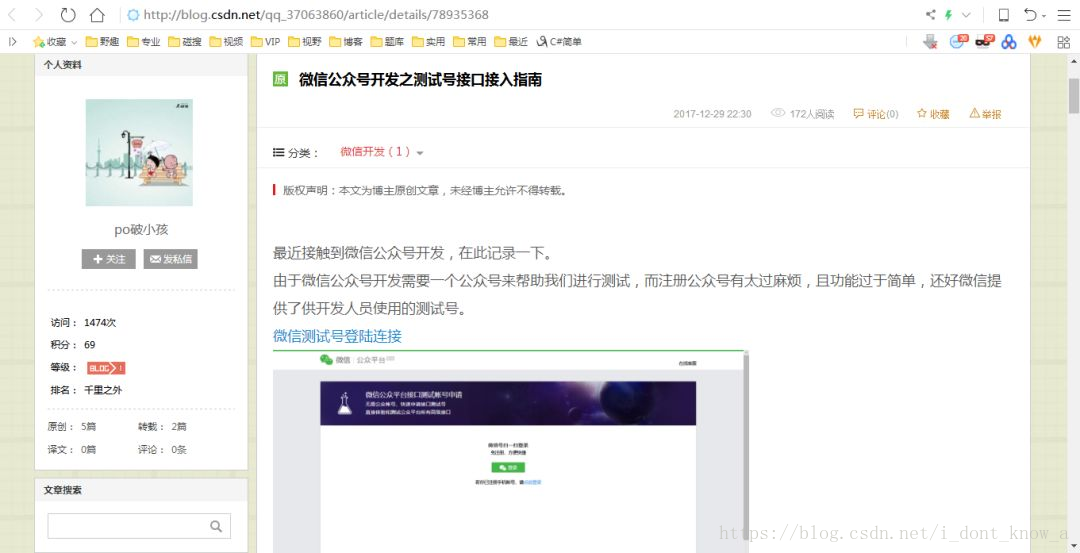Screen dimensions: 1080x553
Task: Click the share icon in address bar
Action: (x=931, y=14)
